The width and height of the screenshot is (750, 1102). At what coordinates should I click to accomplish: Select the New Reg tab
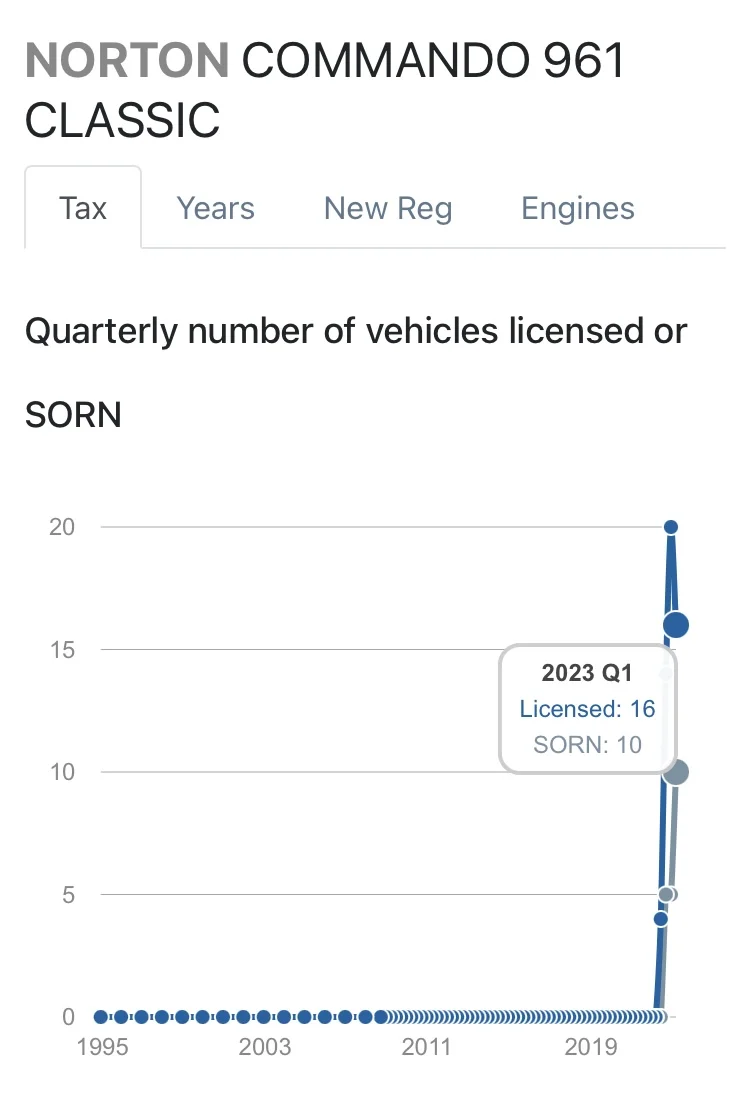[x=388, y=208]
